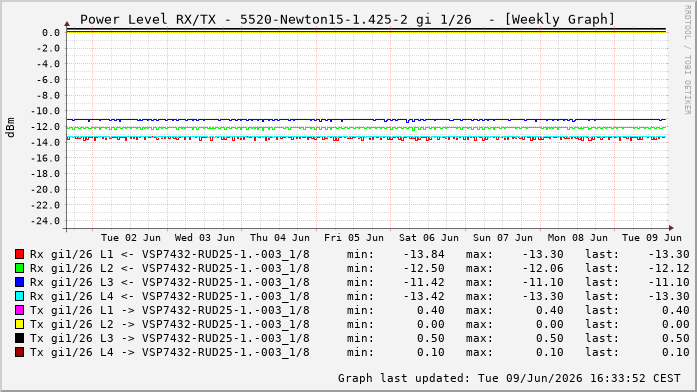The image size is (697, 392).
Task: Click the min value -12.50
Action: tap(424, 268)
